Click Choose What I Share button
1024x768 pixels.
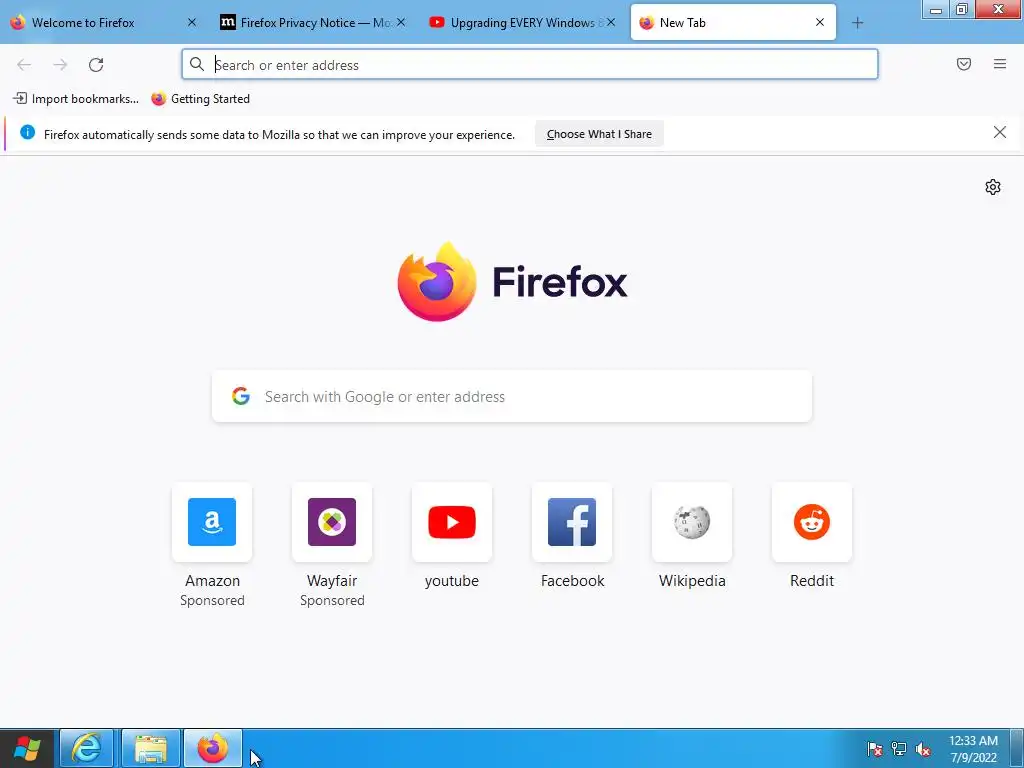[x=599, y=134]
